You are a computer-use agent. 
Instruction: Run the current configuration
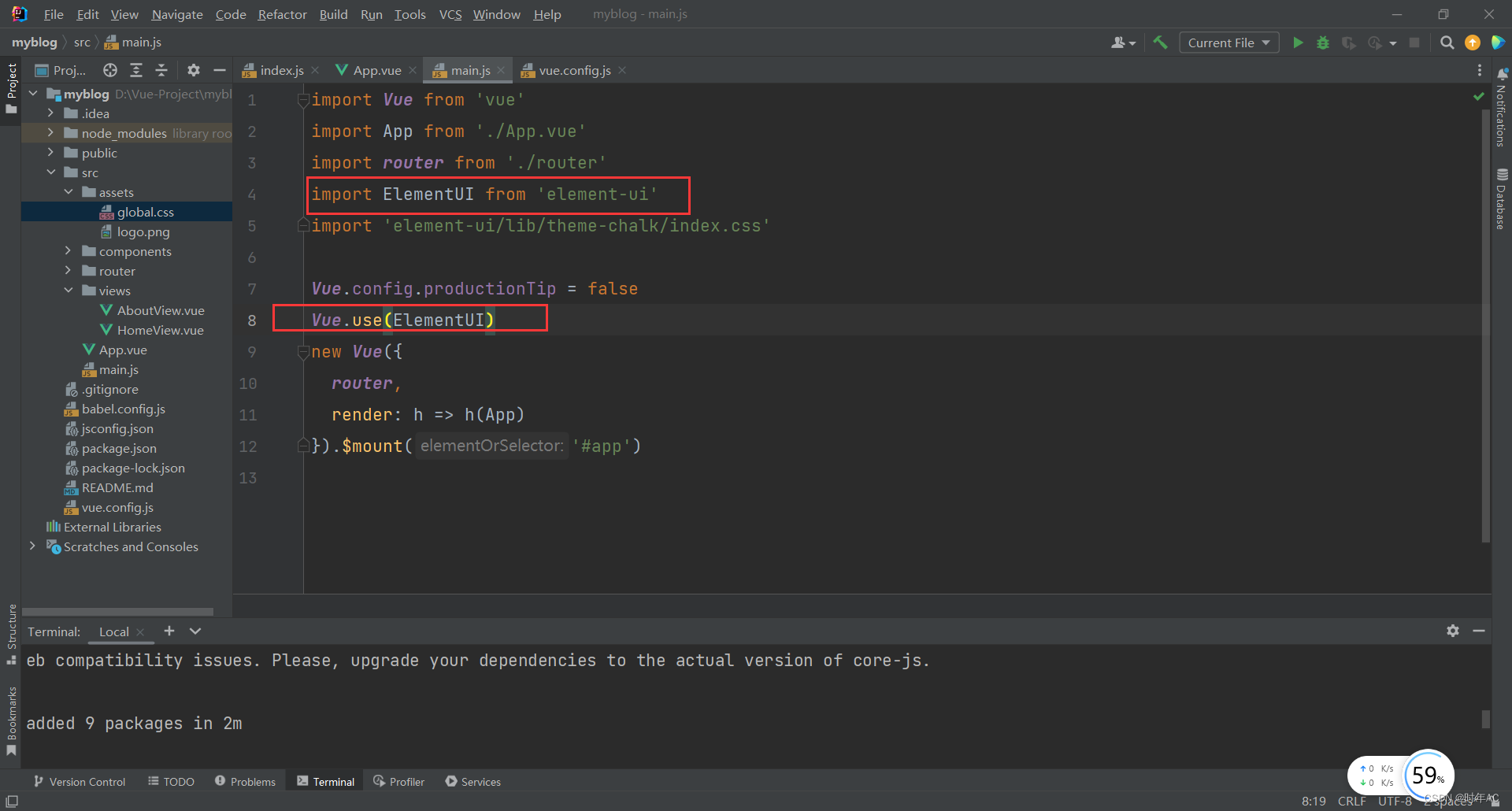click(x=1298, y=43)
